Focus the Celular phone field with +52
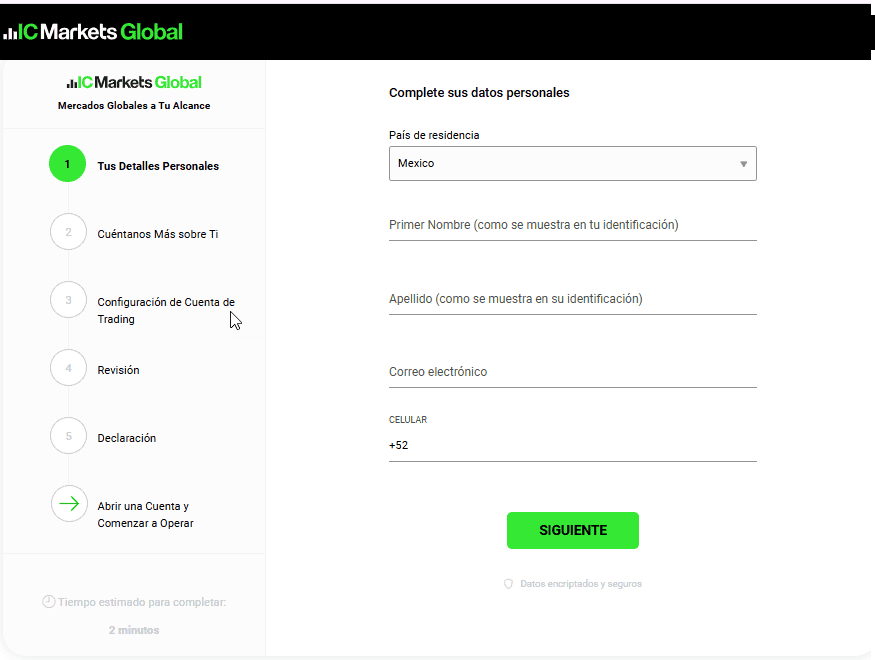The image size is (875, 660). [573, 445]
